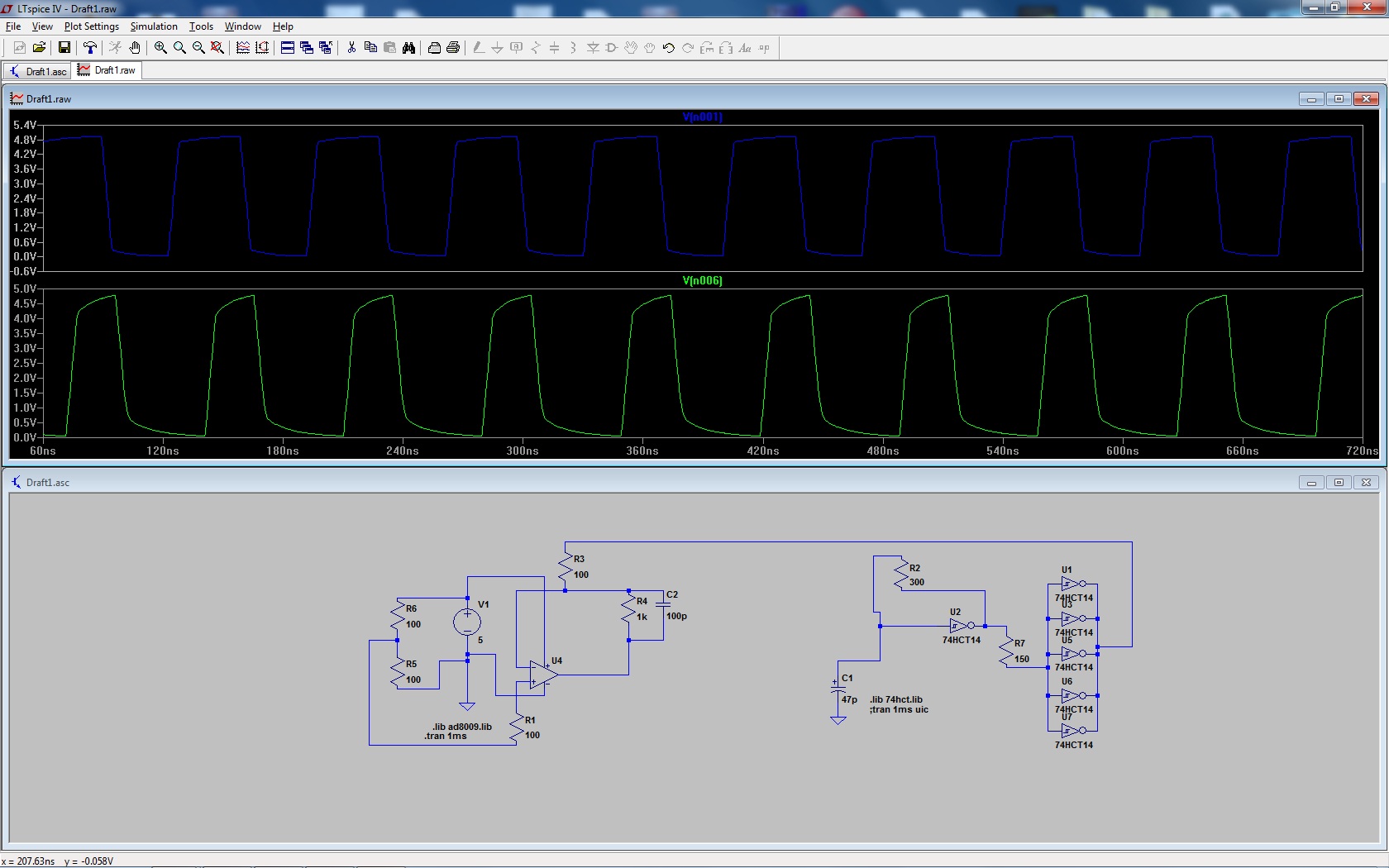Maximize the Draft1.asc schematic window
The image size is (1389, 868).
(x=1339, y=482)
